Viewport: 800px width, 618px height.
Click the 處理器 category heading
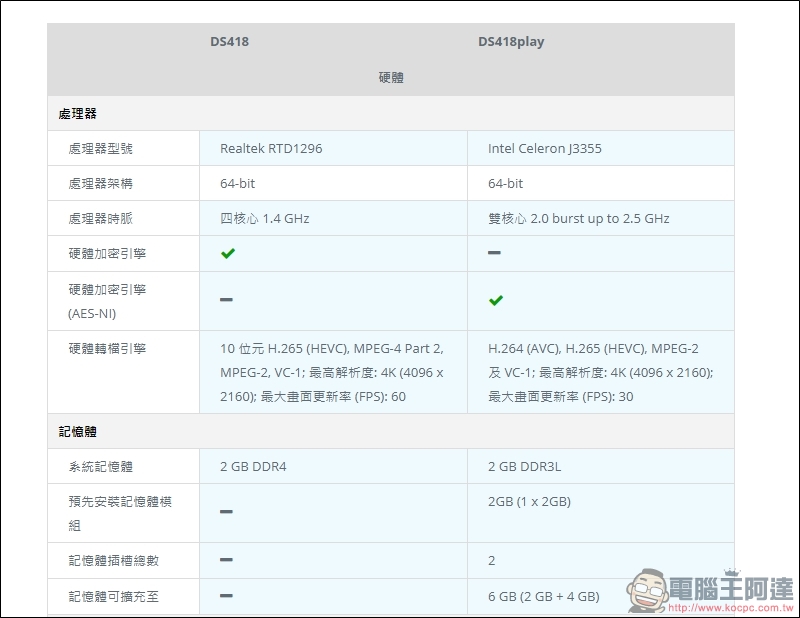pyautogui.click(x=78, y=113)
